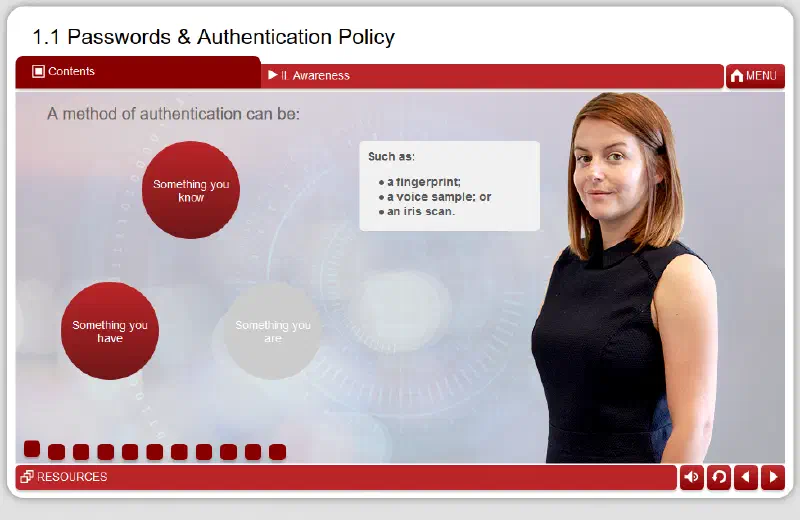The image size is (800, 520).
Task: Jump to the sixth progress square
Action: [x=155, y=452]
